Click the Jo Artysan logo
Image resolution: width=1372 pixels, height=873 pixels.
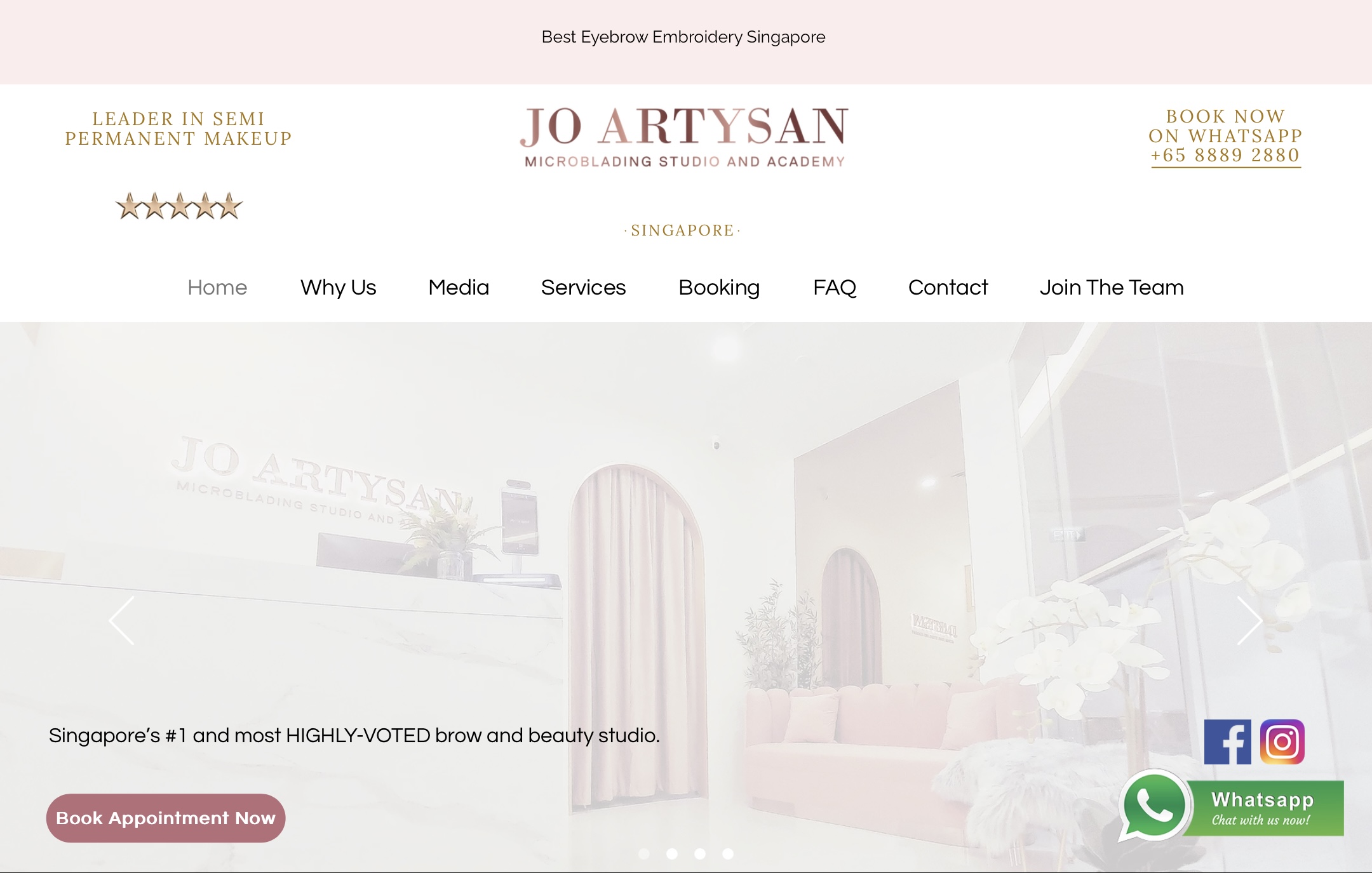click(x=684, y=137)
